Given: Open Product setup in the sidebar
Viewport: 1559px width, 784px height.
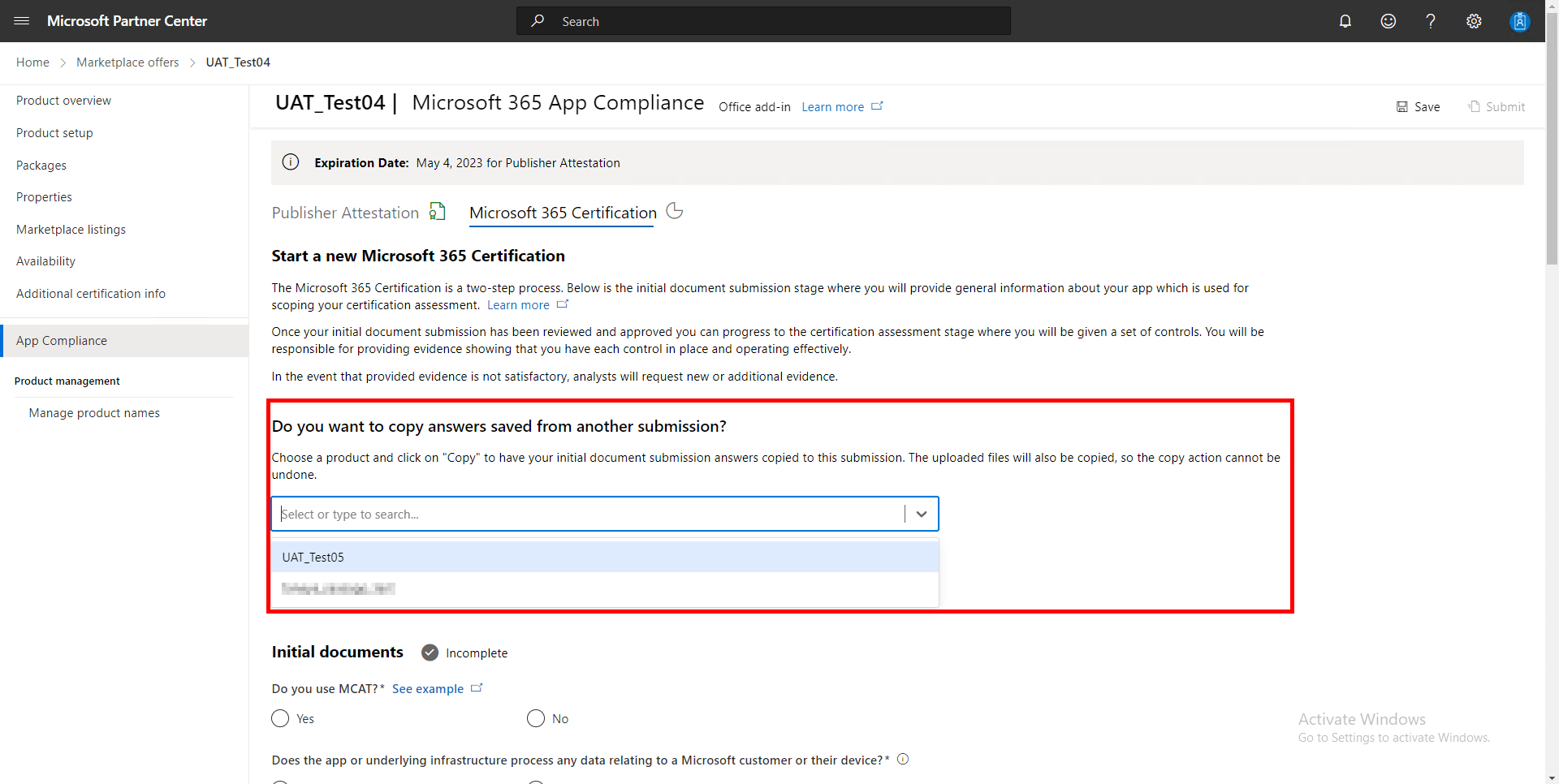Looking at the screenshot, I should (54, 133).
